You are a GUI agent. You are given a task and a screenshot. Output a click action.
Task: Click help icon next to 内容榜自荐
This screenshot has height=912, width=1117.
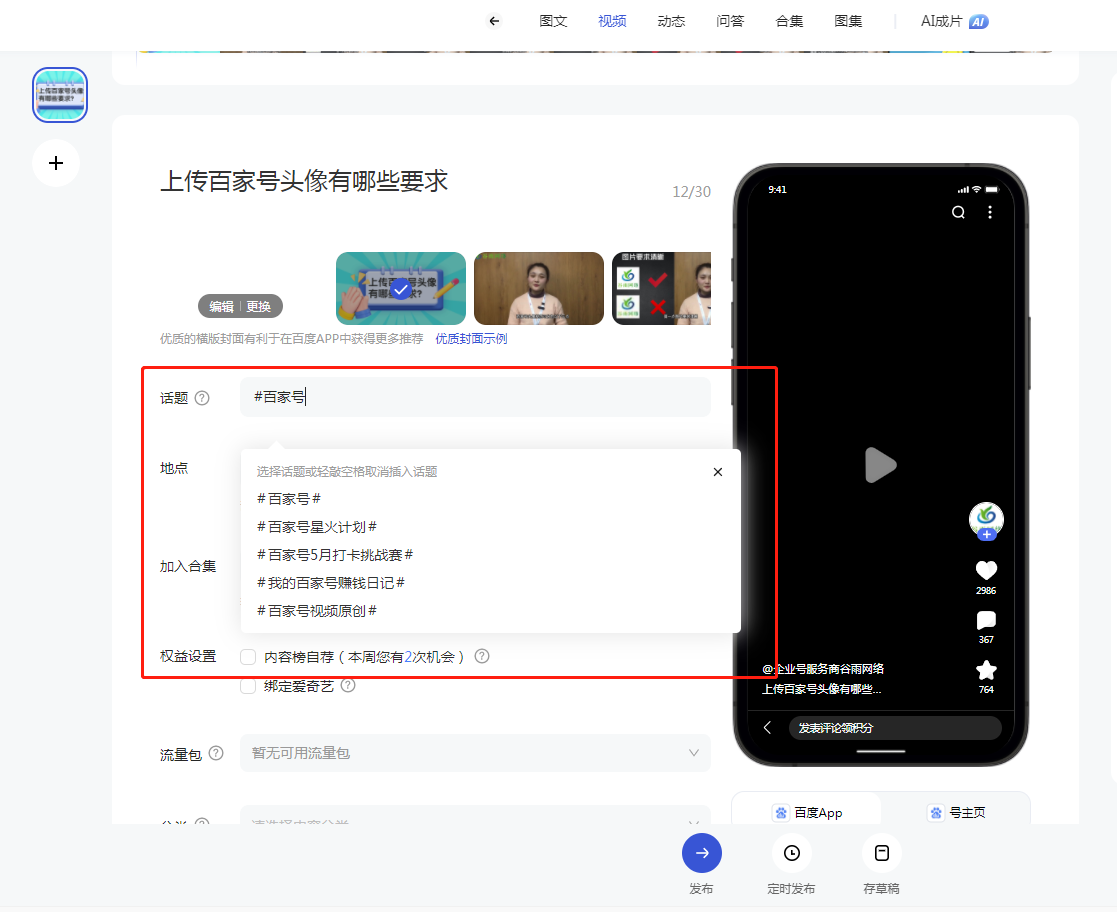click(x=482, y=656)
